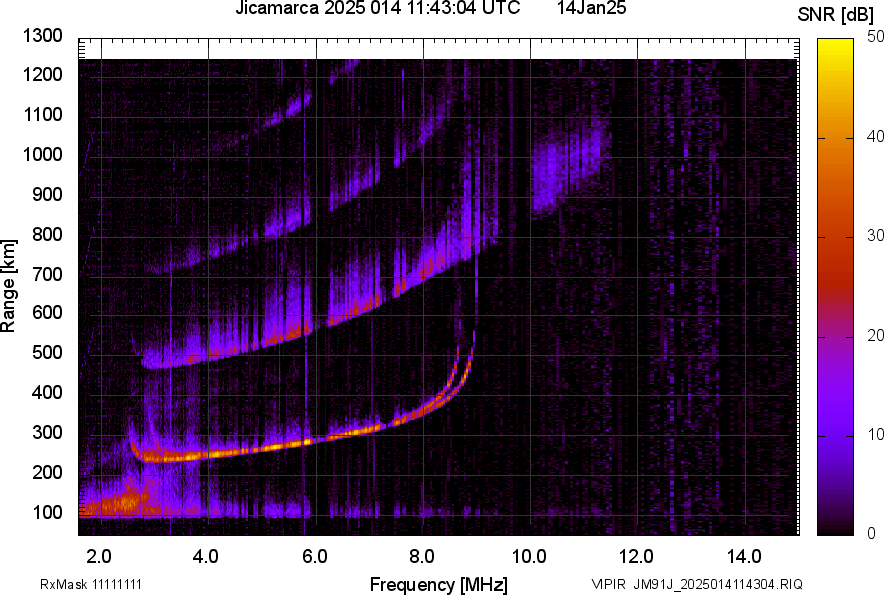Click the range tick label '300'
Image resolution: width=884 pixels, height=595 pixels.
click(x=47, y=433)
